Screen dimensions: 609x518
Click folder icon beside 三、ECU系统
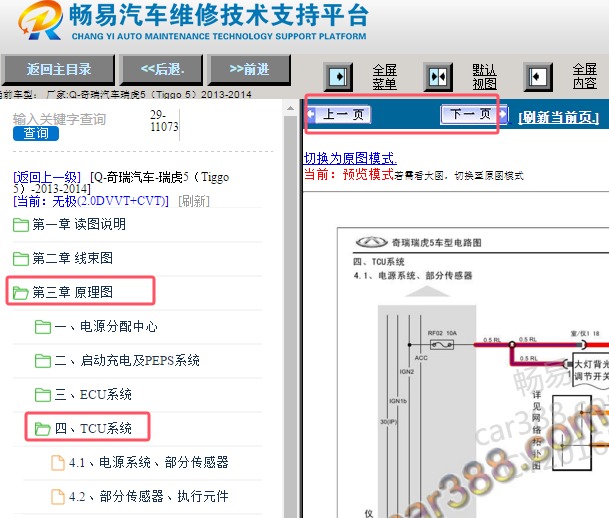pos(43,395)
